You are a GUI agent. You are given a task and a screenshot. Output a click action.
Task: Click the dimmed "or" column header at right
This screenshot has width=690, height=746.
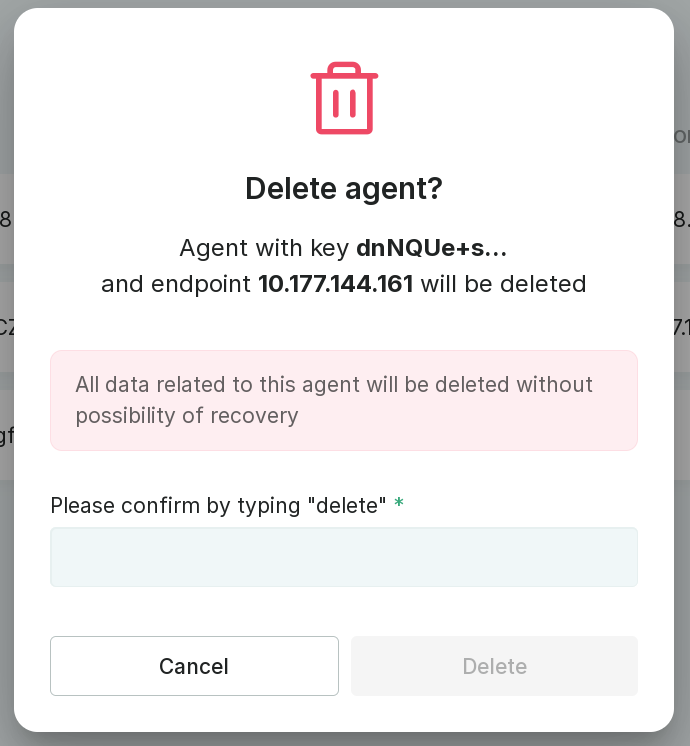pyautogui.click(x=682, y=136)
